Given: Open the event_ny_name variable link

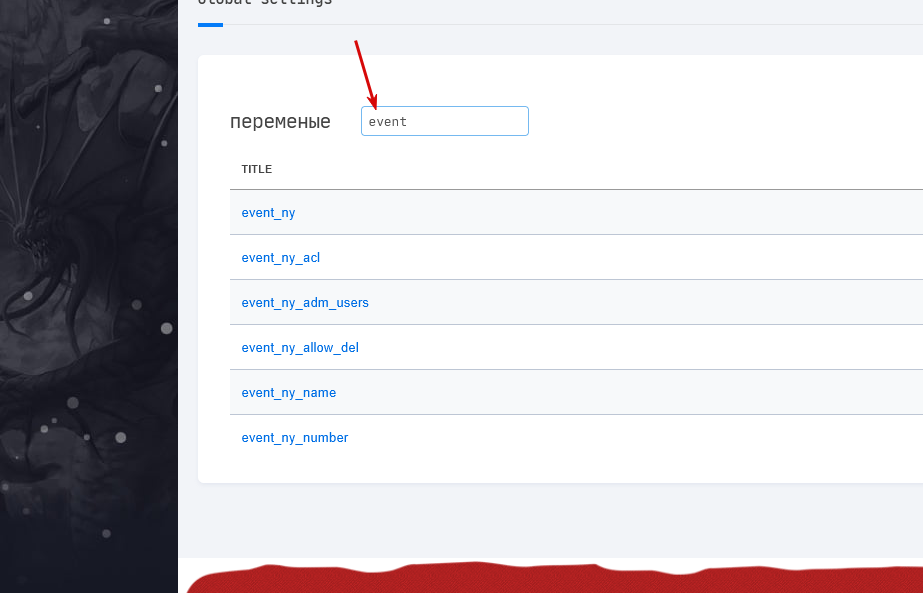Looking at the screenshot, I should [288, 393].
